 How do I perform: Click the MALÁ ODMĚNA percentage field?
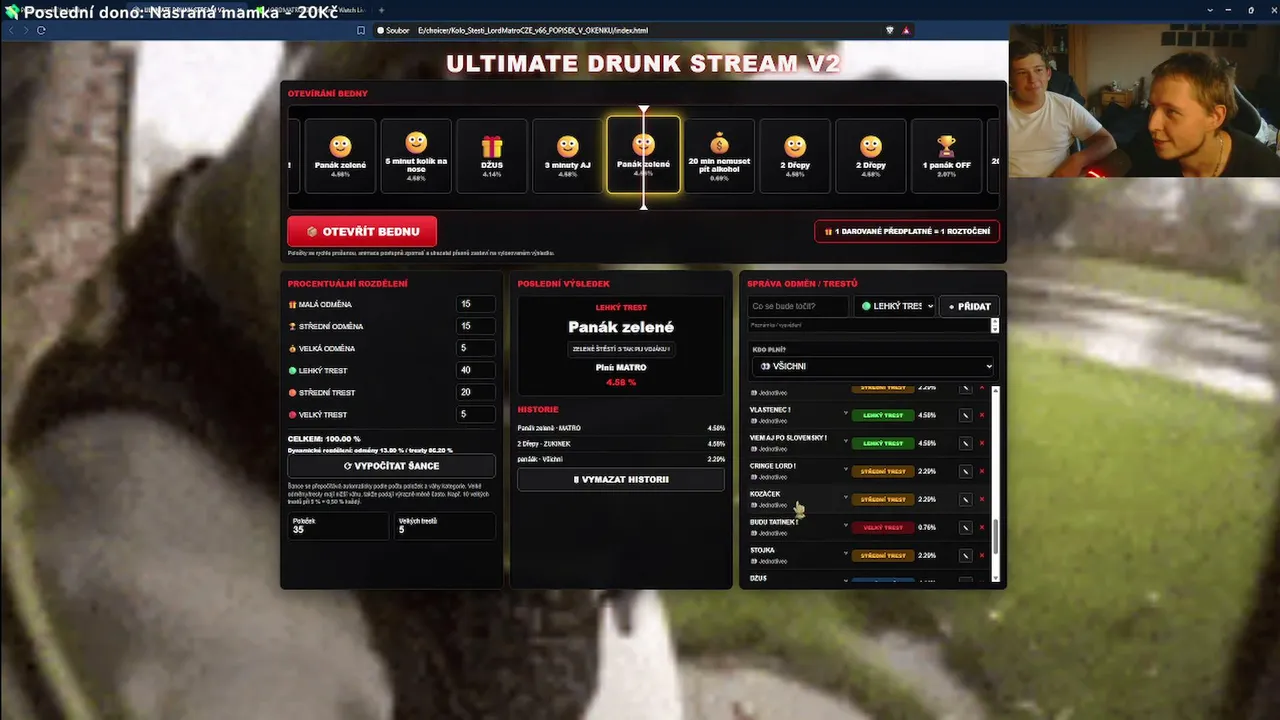tap(475, 304)
